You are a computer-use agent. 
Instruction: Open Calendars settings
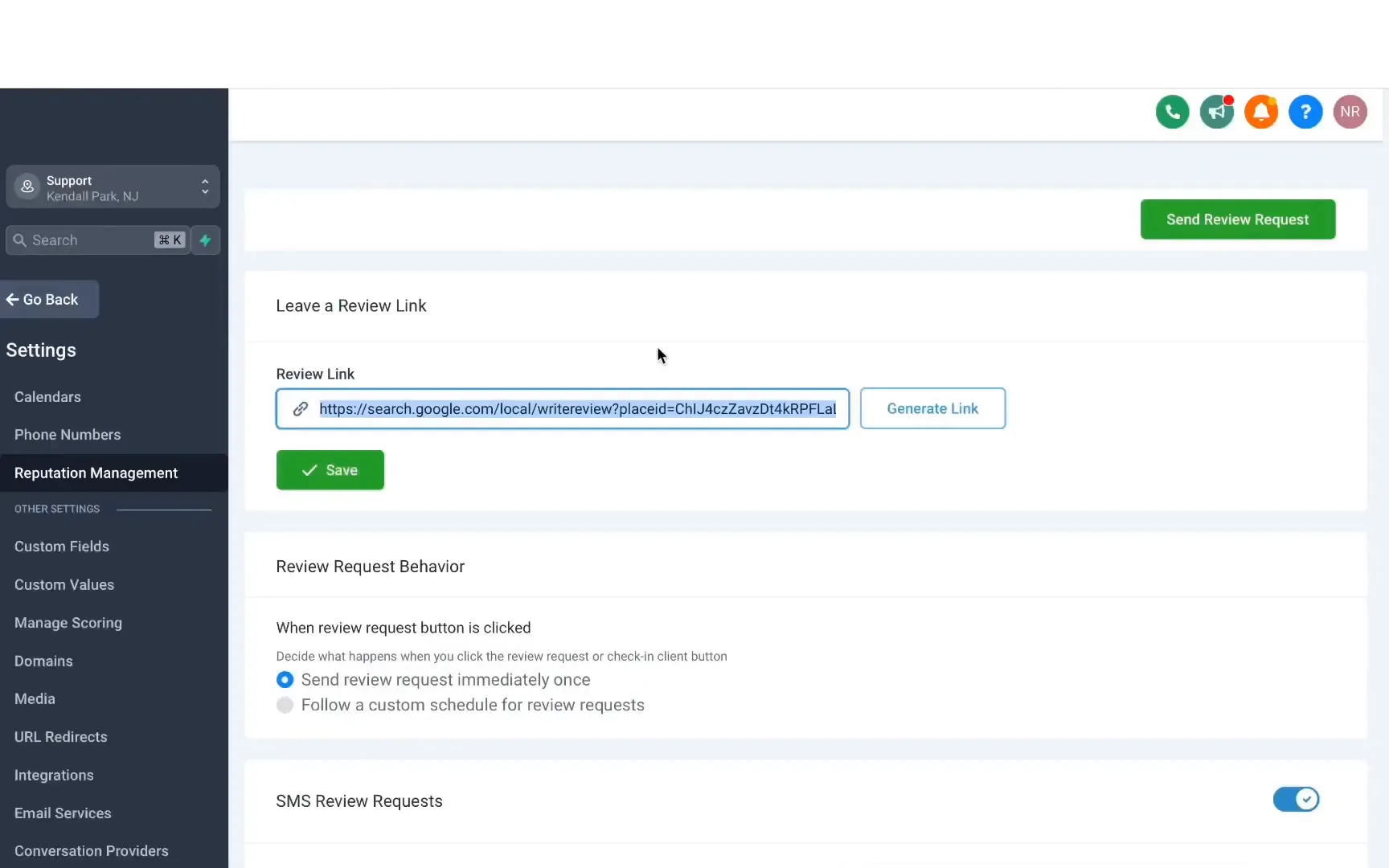tap(47, 397)
